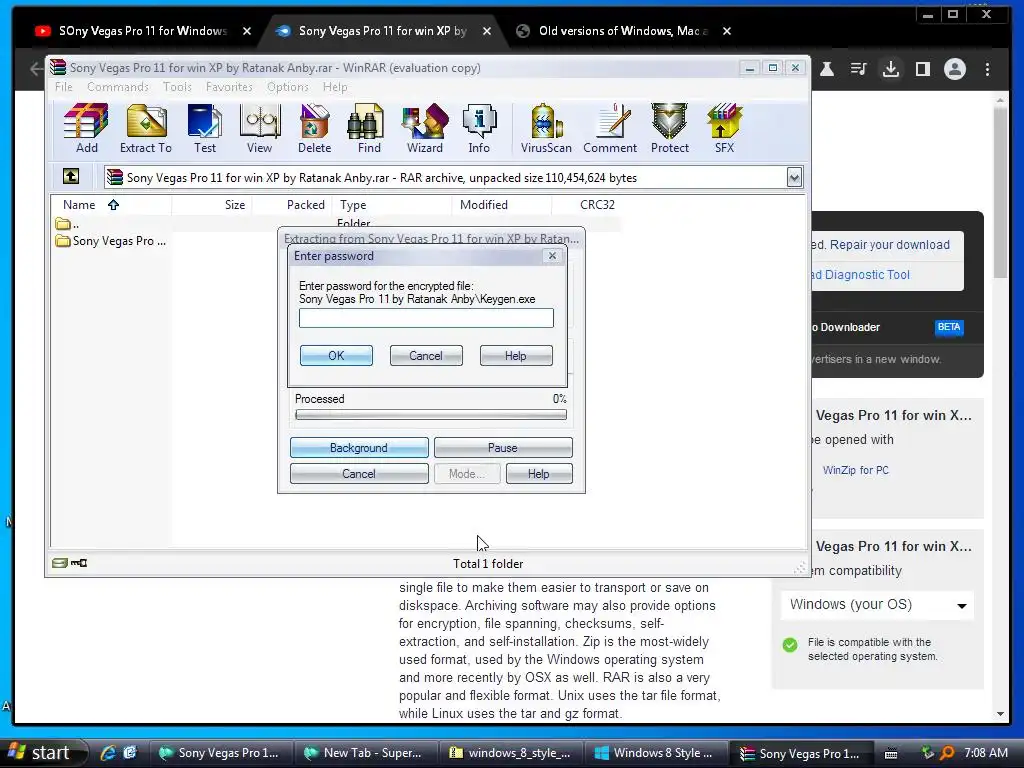Click OK in Enter password dialog

point(336,355)
